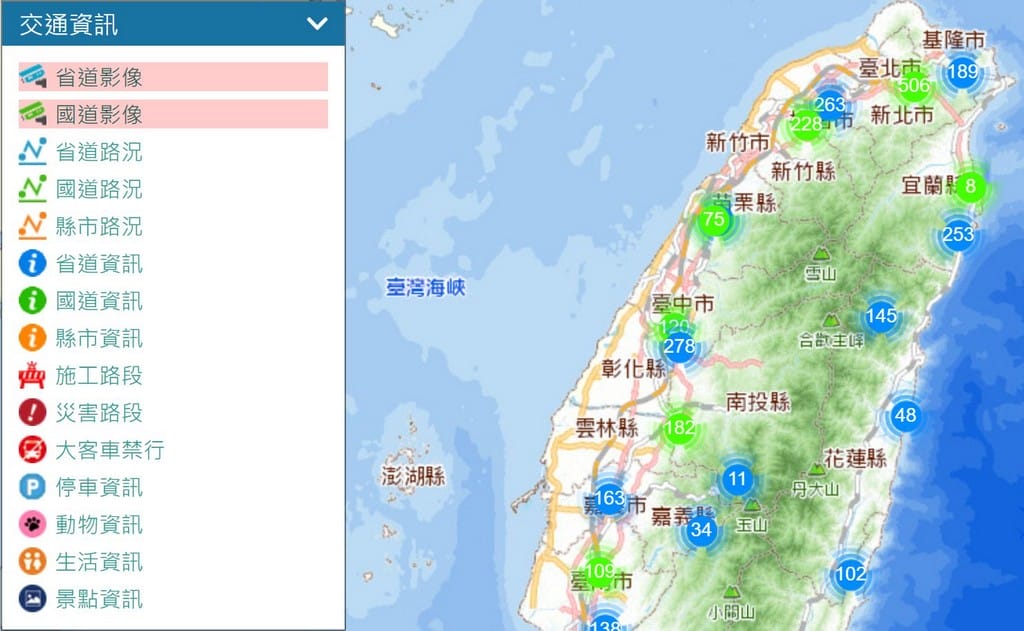Click the 雲林縣 map label

607,429
